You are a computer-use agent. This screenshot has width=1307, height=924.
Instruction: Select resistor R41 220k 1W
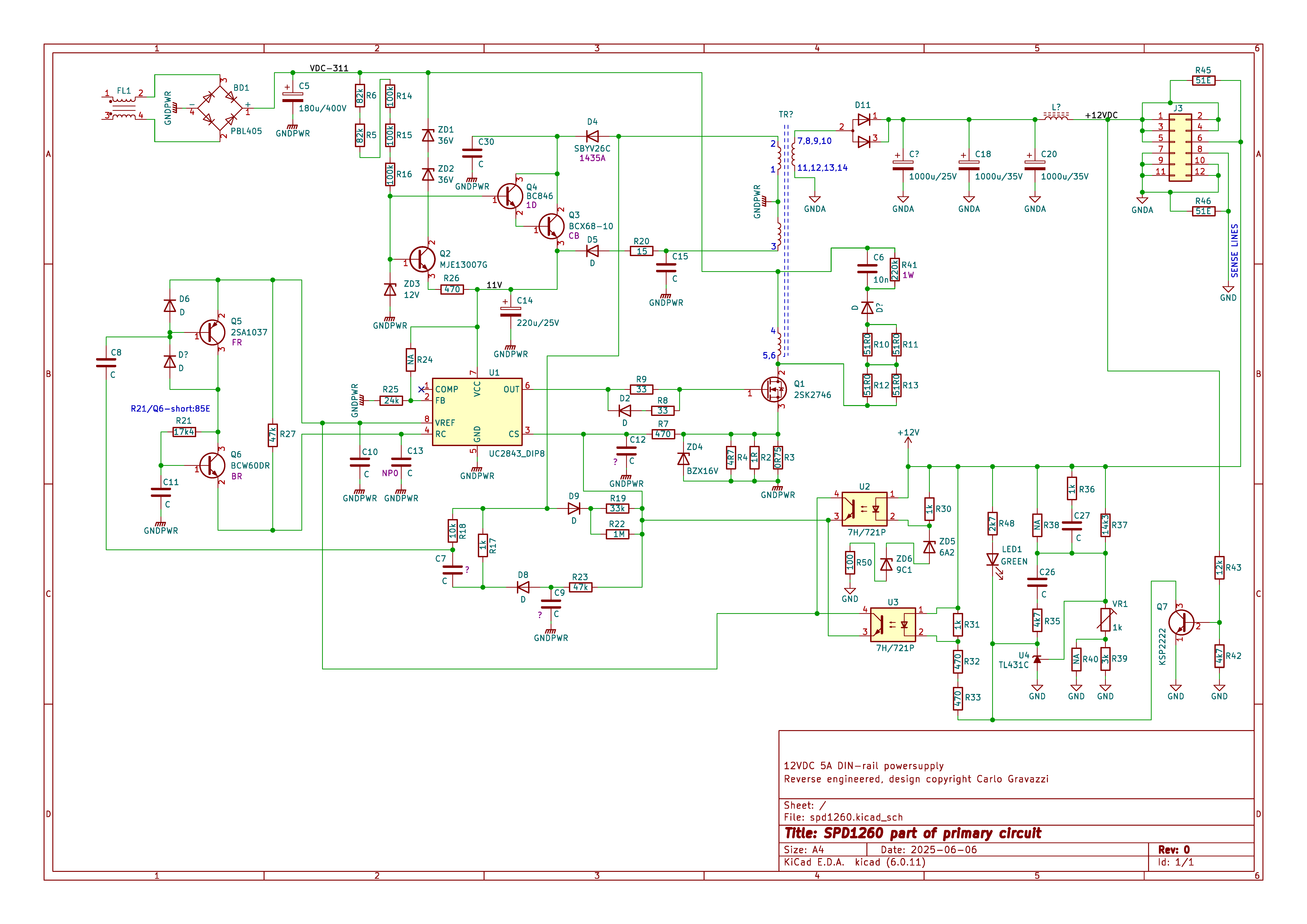[x=895, y=270]
